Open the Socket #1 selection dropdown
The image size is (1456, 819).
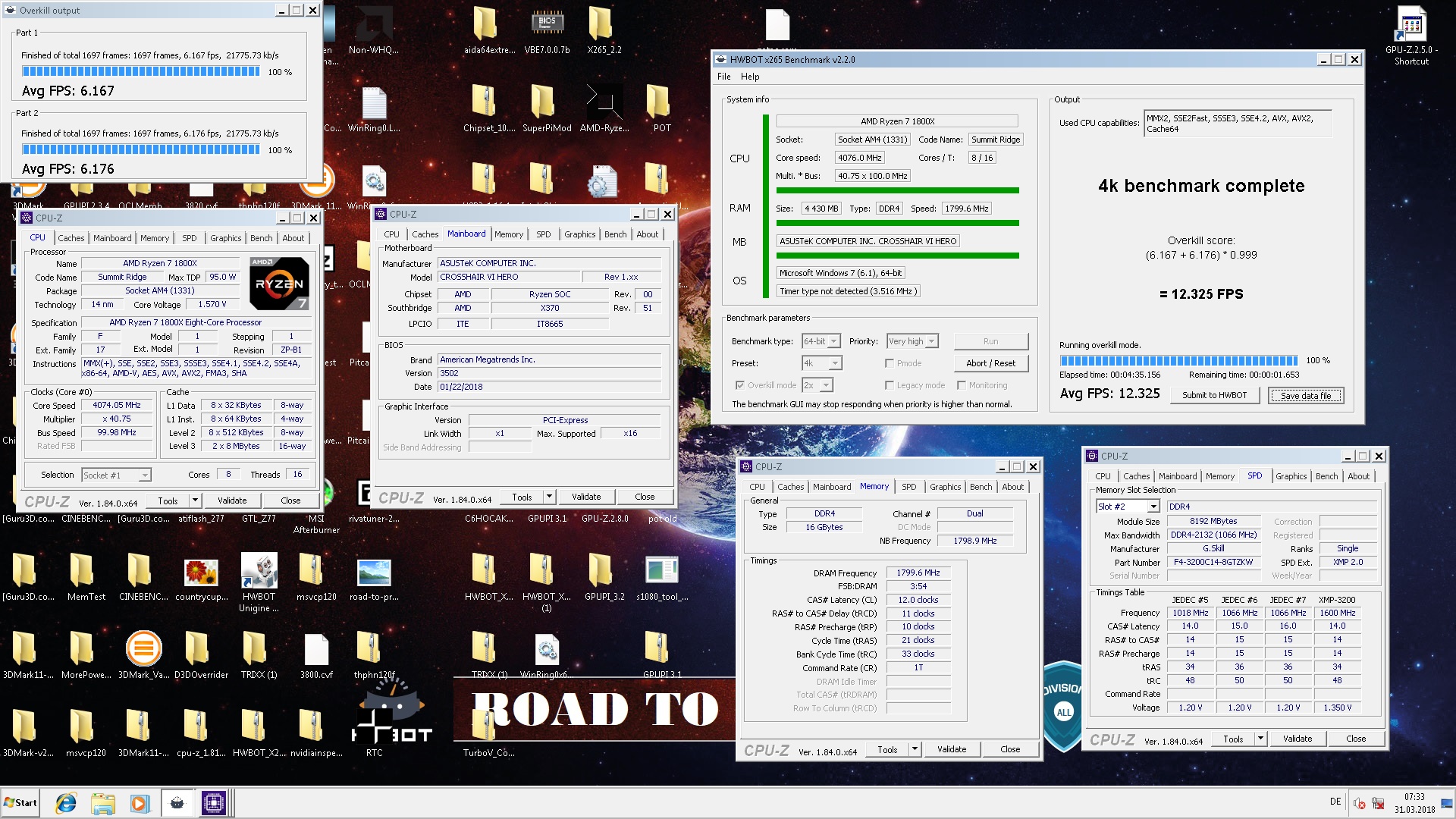[x=117, y=475]
